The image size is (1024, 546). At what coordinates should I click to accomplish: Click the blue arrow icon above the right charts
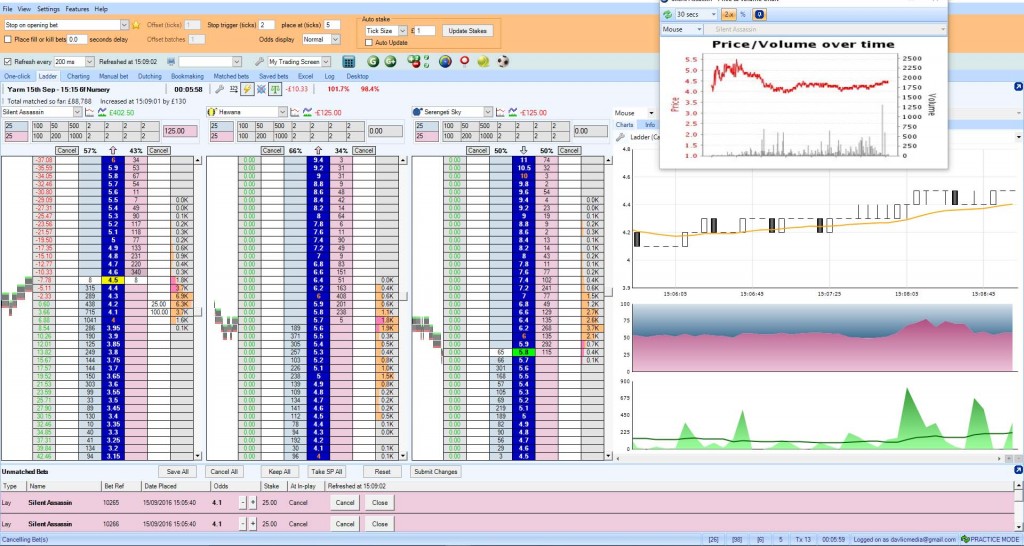tap(1018, 87)
